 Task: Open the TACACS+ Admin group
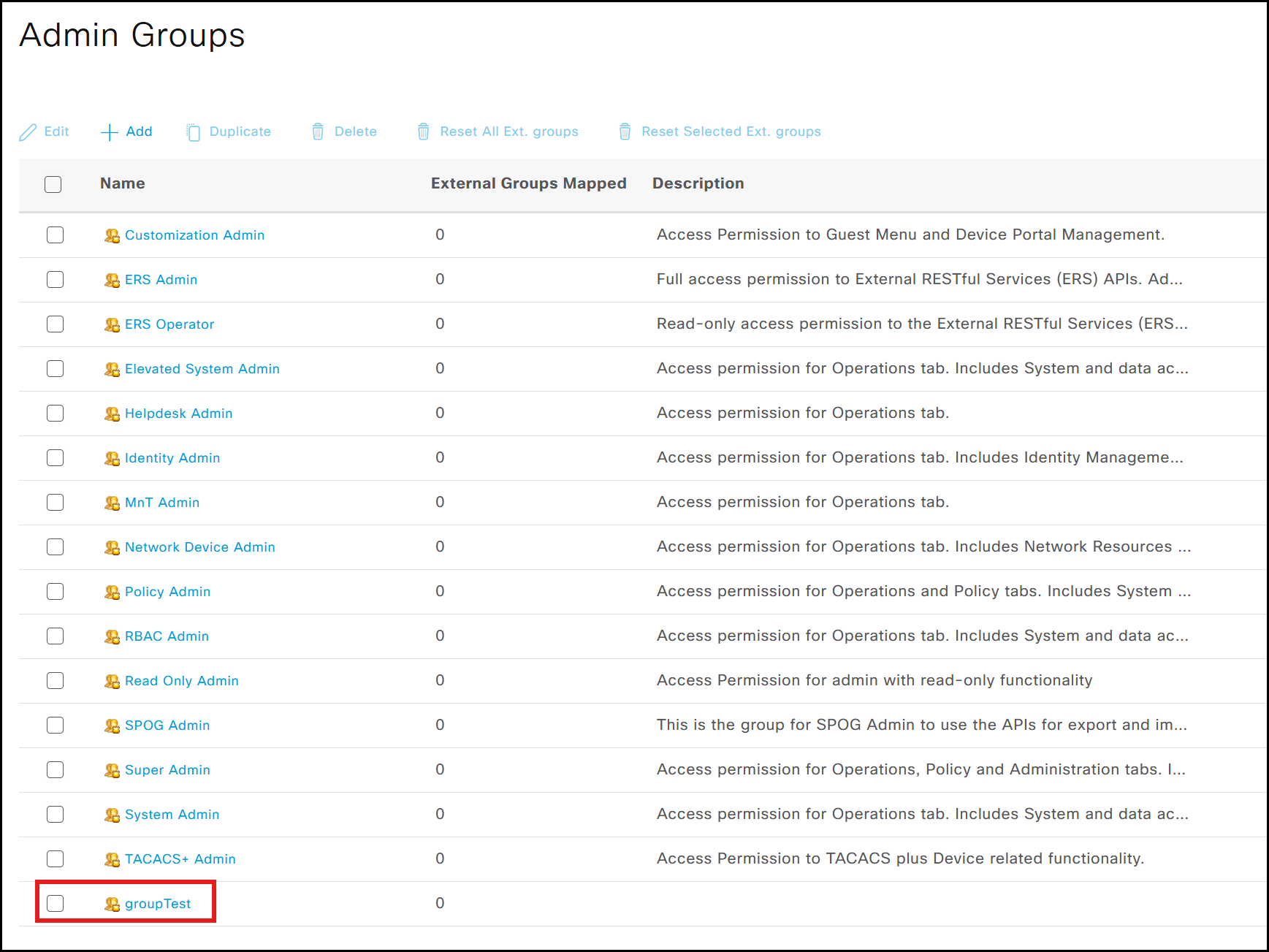point(180,859)
